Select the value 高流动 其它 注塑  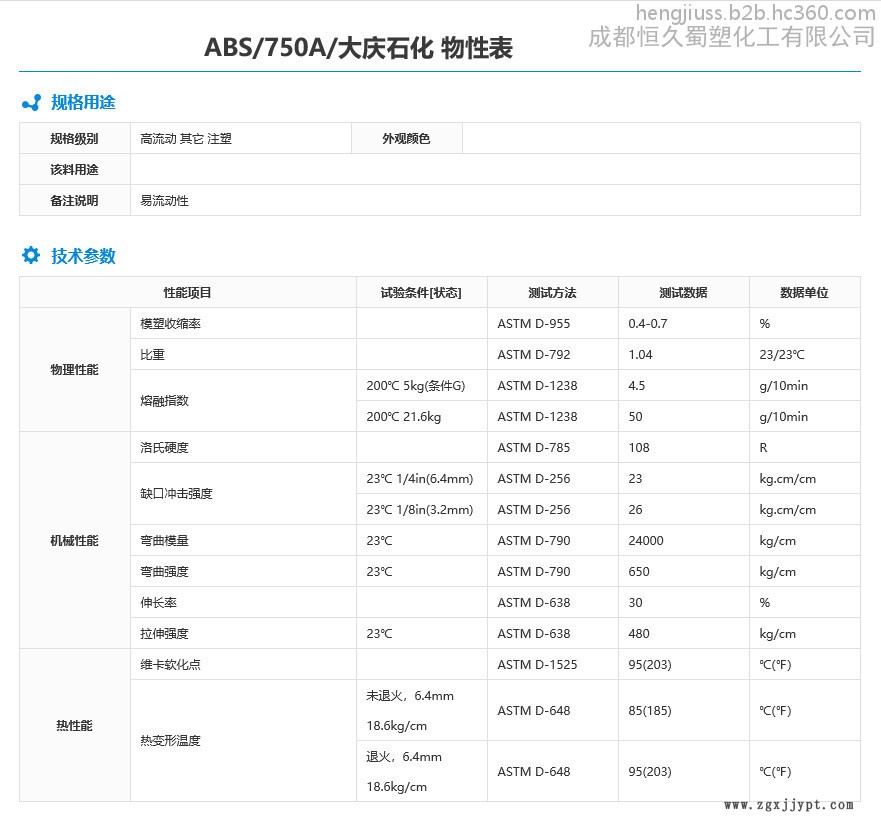(x=185, y=139)
